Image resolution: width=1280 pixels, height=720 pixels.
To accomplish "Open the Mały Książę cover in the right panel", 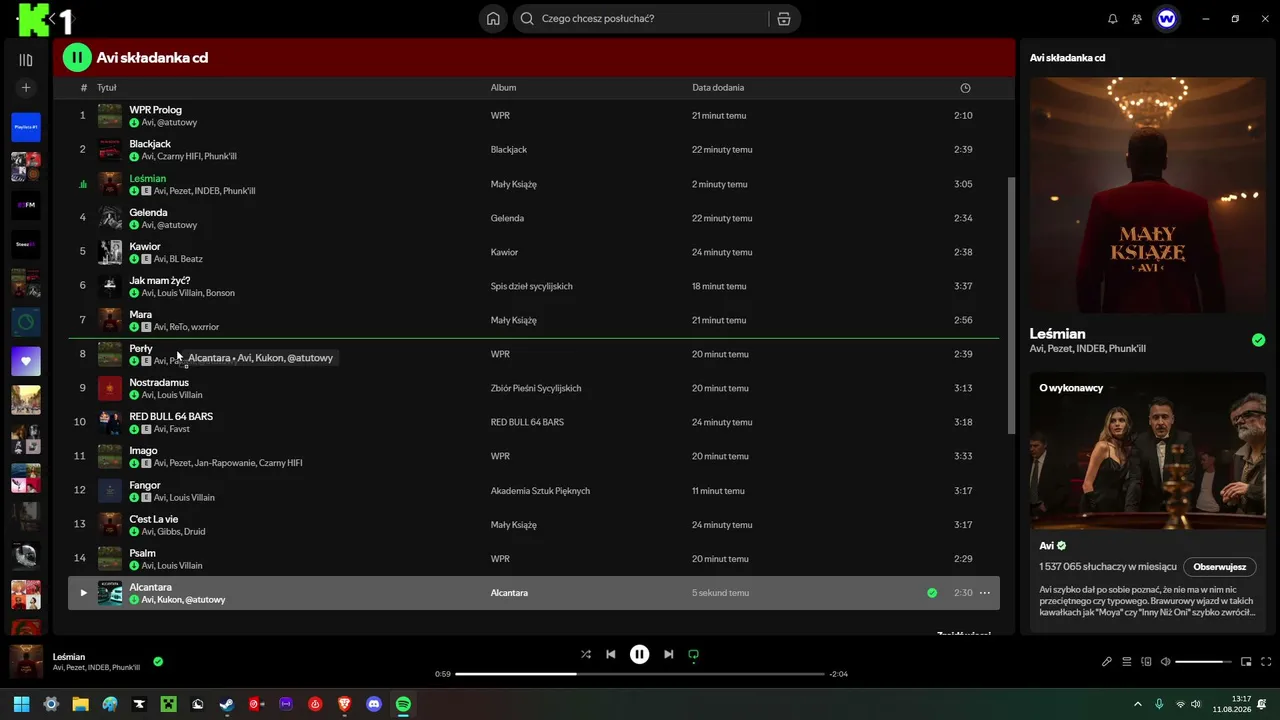I will coord(1148,195).
